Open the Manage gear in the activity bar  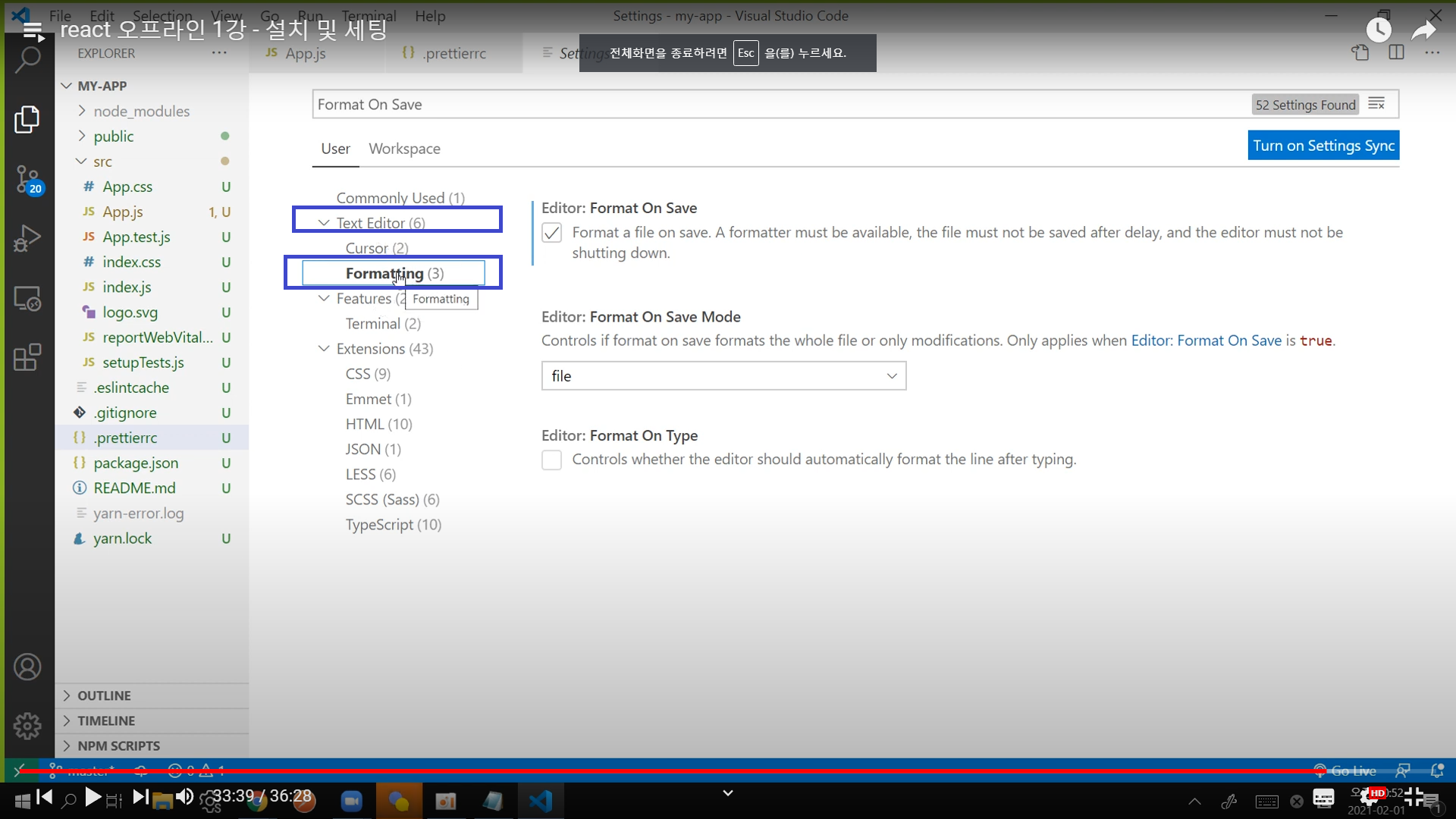point(27,726)
